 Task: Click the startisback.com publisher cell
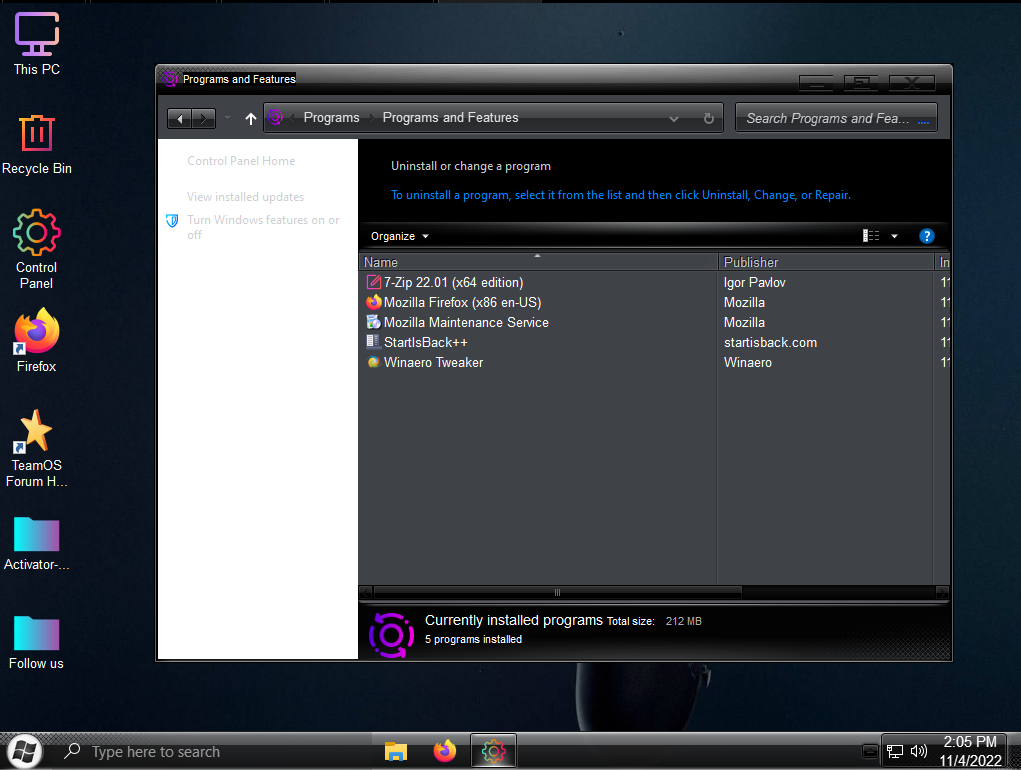[x=770, y=342]
